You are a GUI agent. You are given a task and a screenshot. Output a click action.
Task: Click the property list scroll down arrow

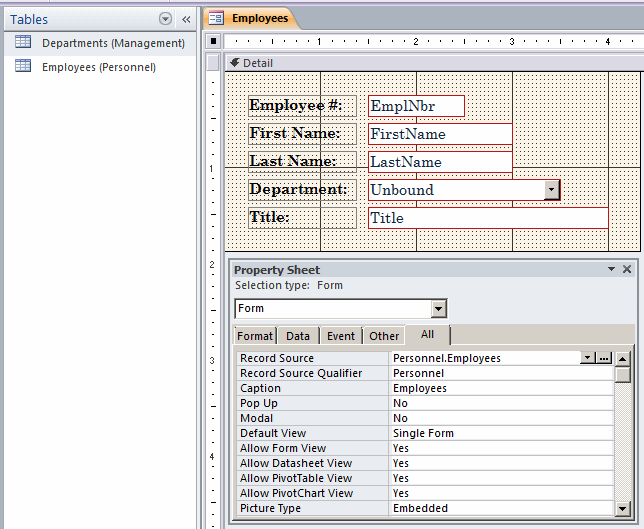(623, 509)
